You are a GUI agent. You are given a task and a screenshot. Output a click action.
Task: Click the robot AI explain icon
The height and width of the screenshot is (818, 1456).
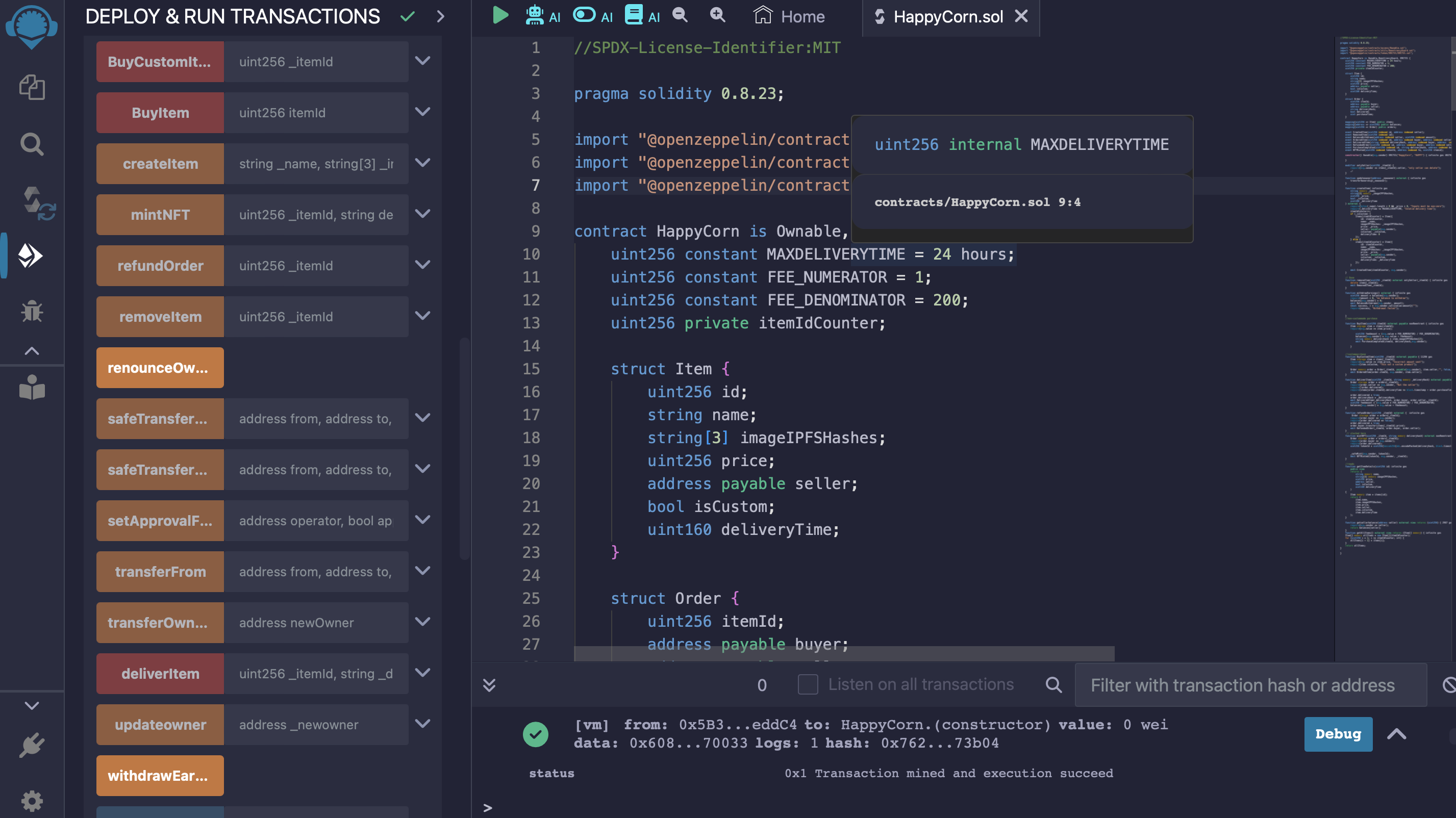click(x=542, y=15)
